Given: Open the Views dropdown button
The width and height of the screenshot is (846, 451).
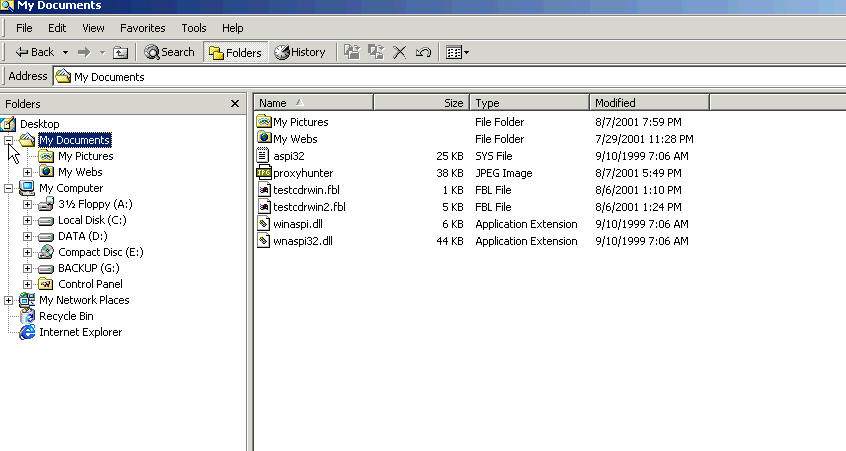Looking at the screenshot, I should (x=458, y=52).
